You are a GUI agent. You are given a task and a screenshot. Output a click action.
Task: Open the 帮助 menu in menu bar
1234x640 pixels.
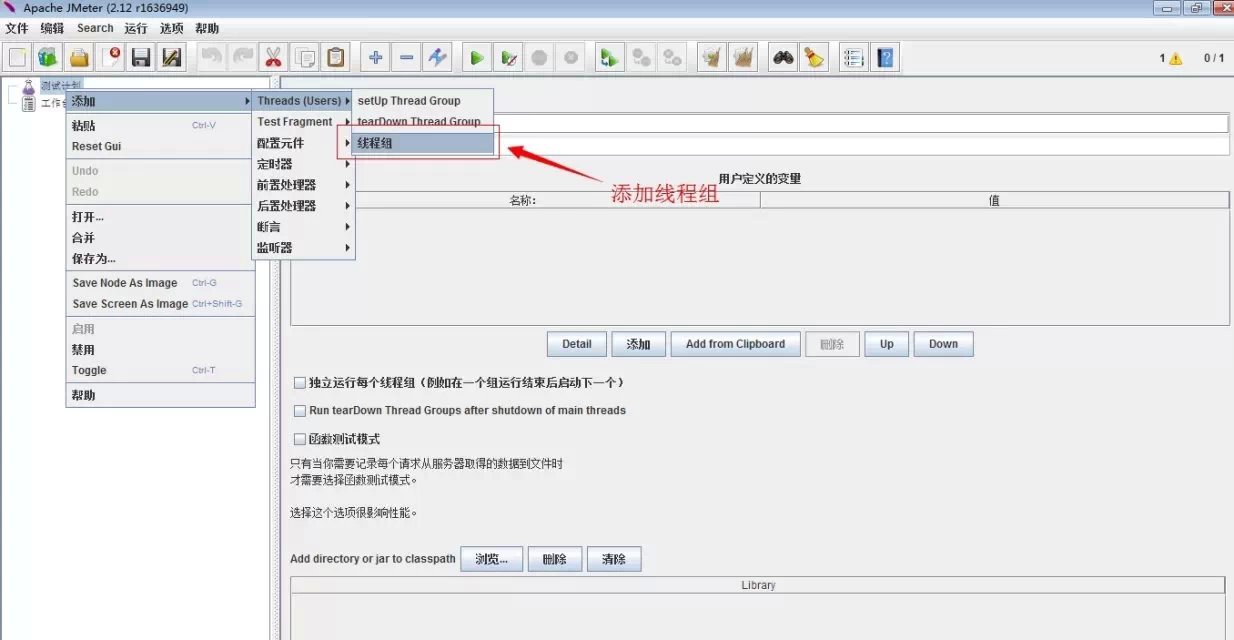207,28
